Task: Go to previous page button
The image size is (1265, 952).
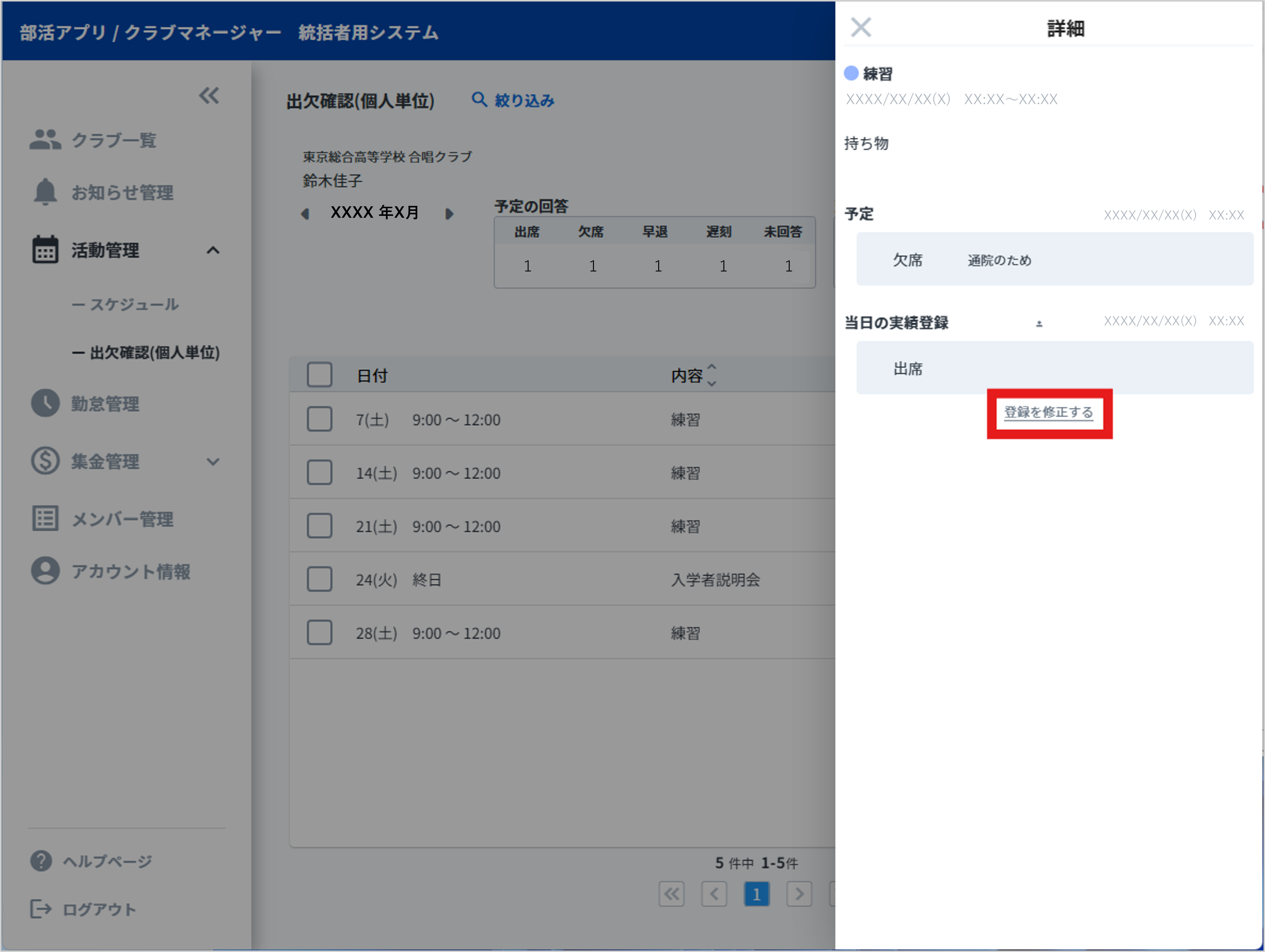Action: coord(714,894)
